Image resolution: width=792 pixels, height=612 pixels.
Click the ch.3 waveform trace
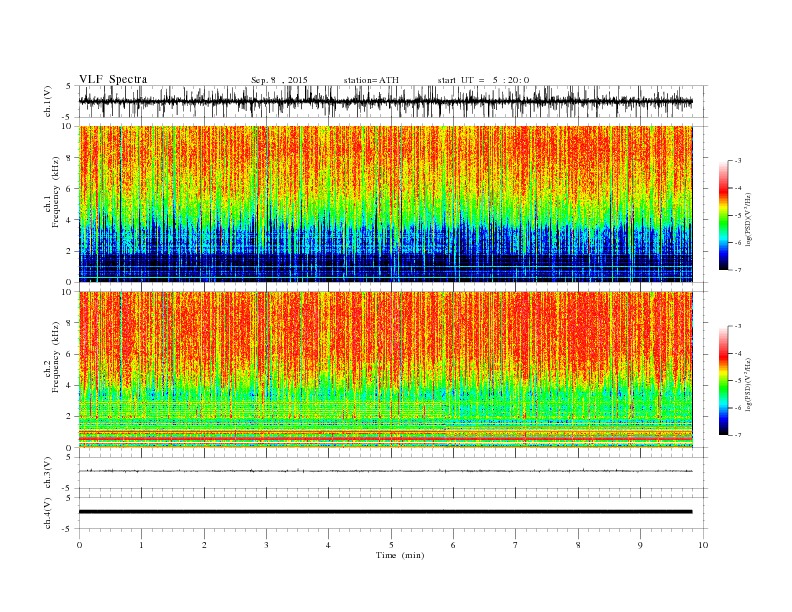(385, 471)
